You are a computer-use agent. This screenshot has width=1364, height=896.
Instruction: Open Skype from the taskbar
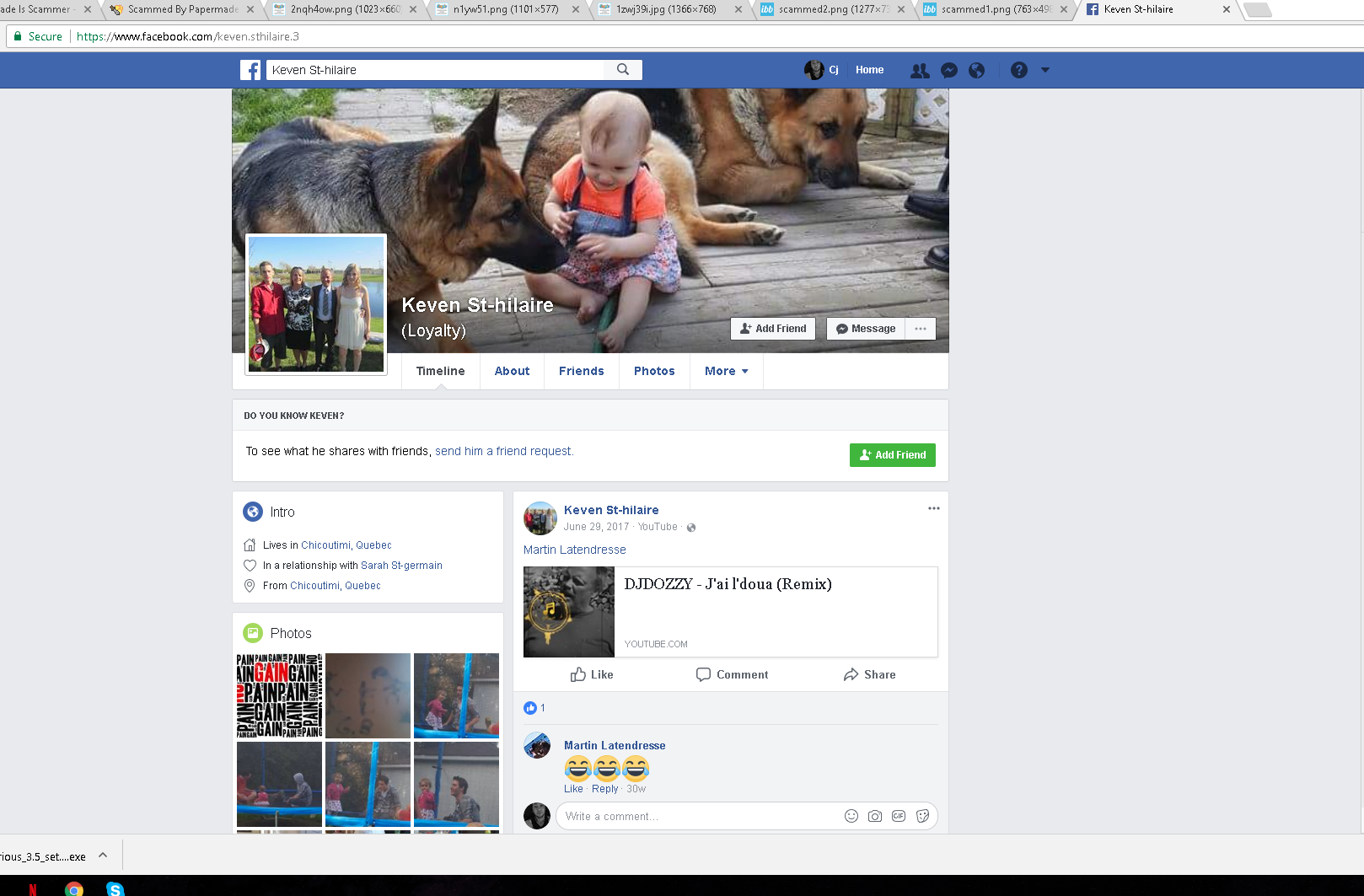click(115, 888)
